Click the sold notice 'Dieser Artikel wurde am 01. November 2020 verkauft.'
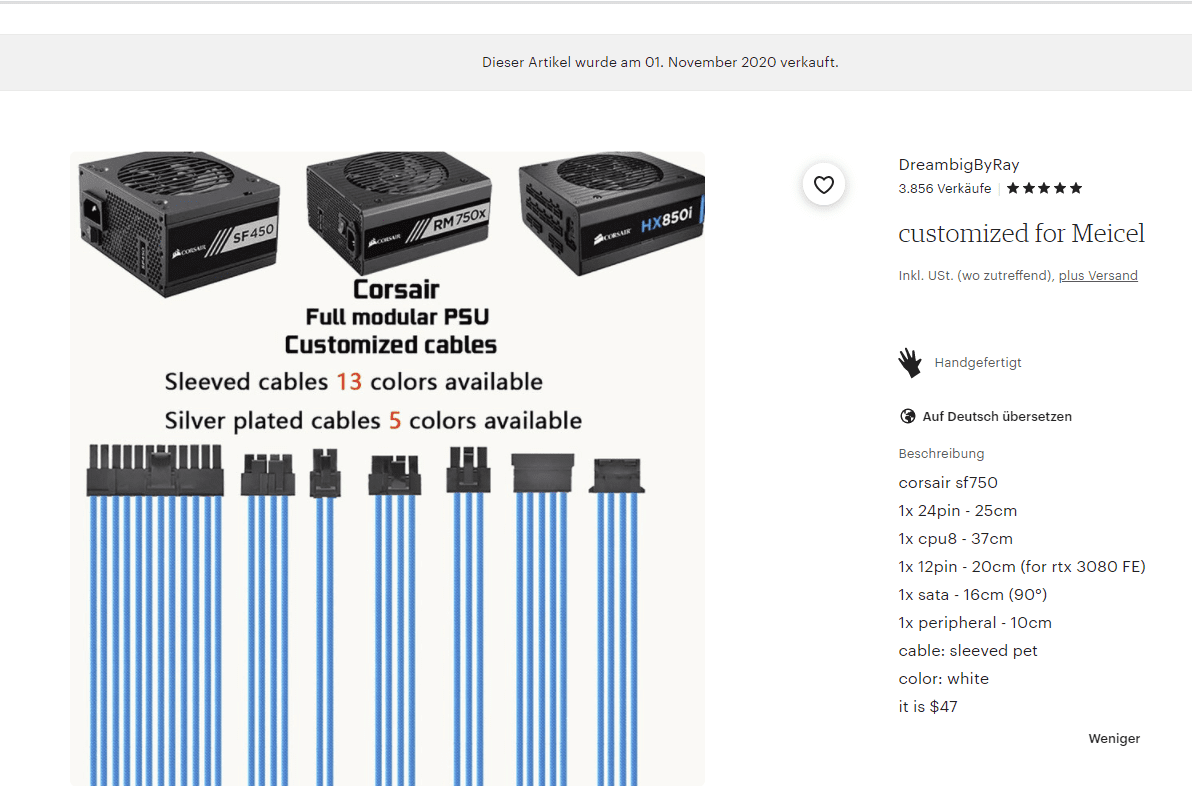1192x804 pixels. click(x=660, y=62)
